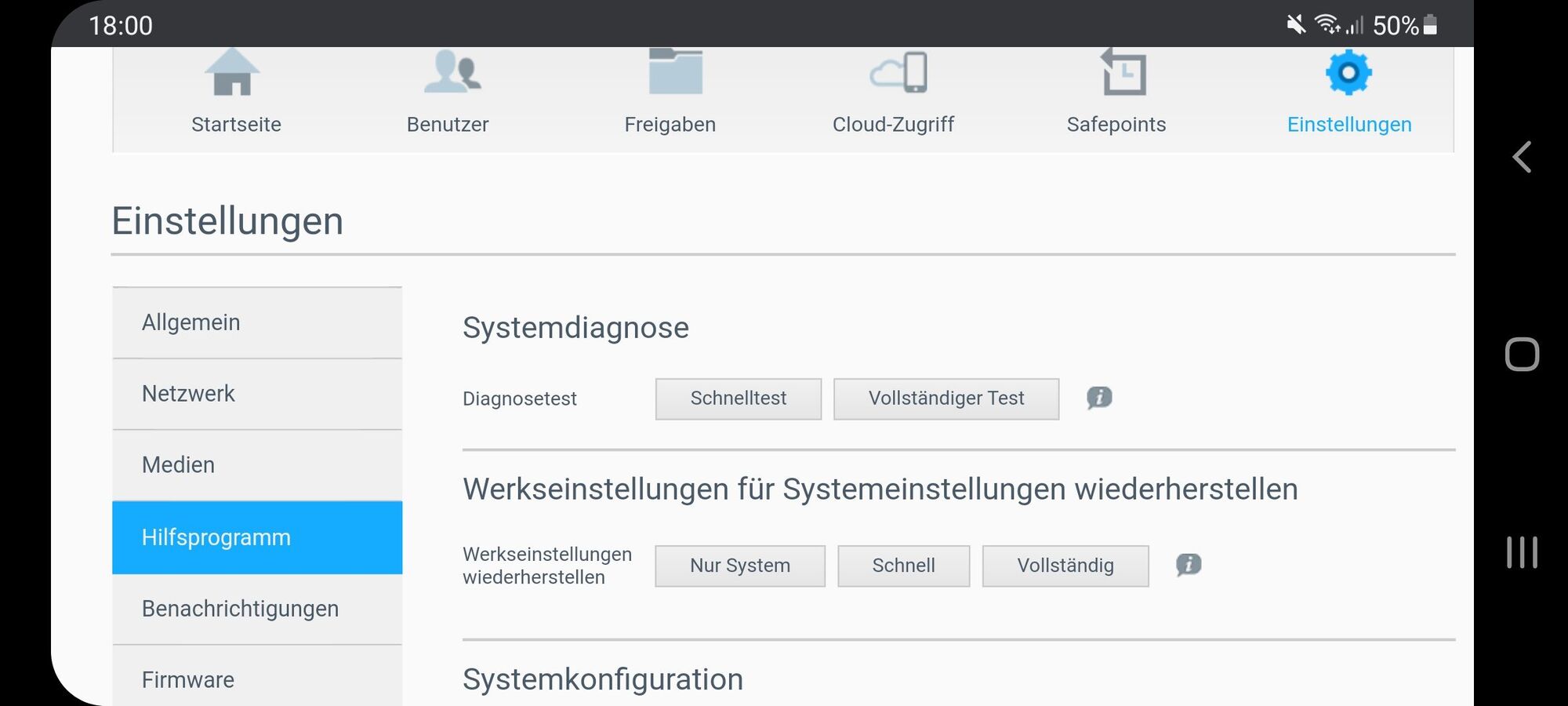Viewport: 1568px width, 706px height.
Task: Open the Safepoints icon
Action: pyautogui.click(x=1123, y=71)
